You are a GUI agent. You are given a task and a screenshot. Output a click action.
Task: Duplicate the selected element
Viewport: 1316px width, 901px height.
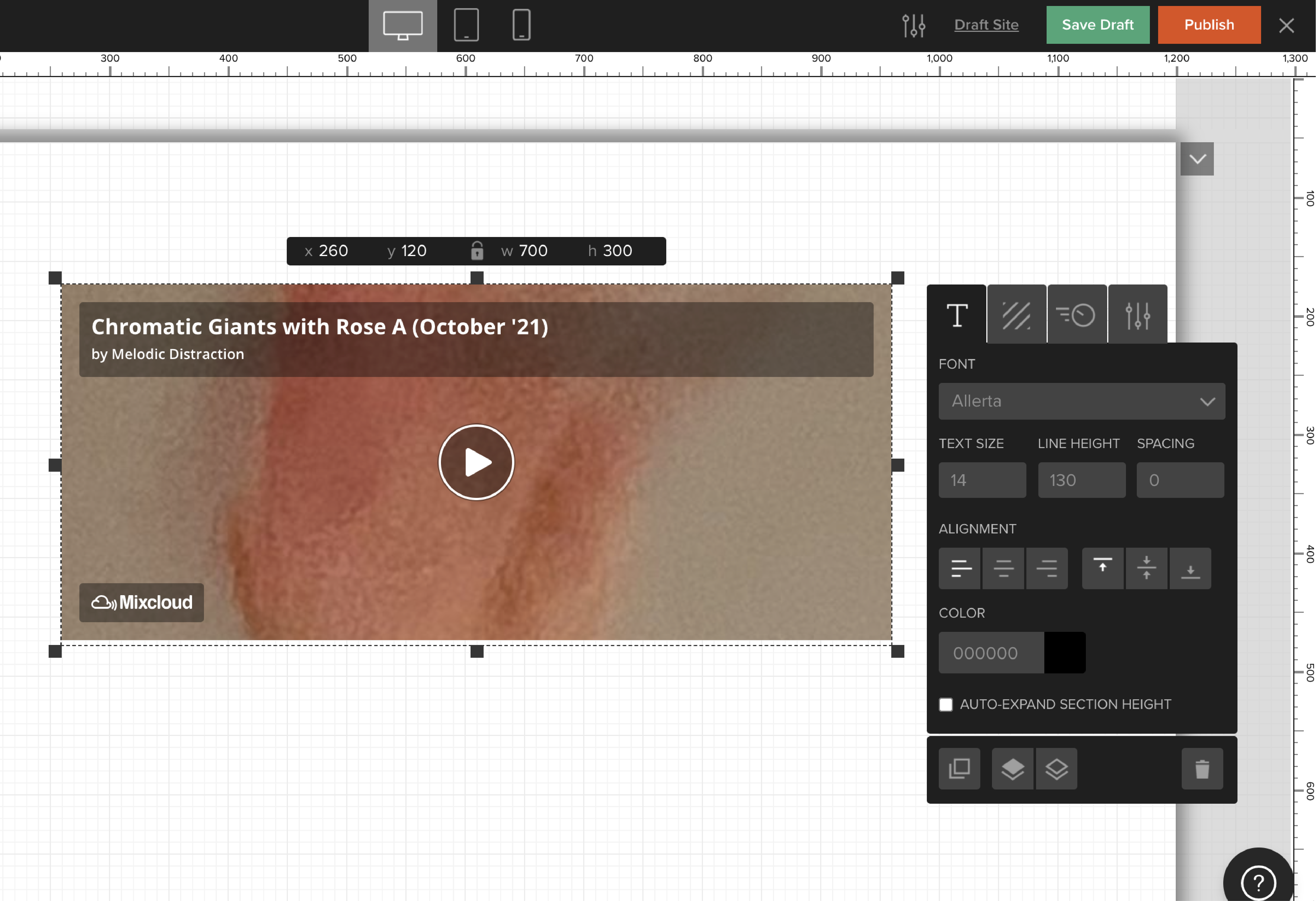(959, 768)
